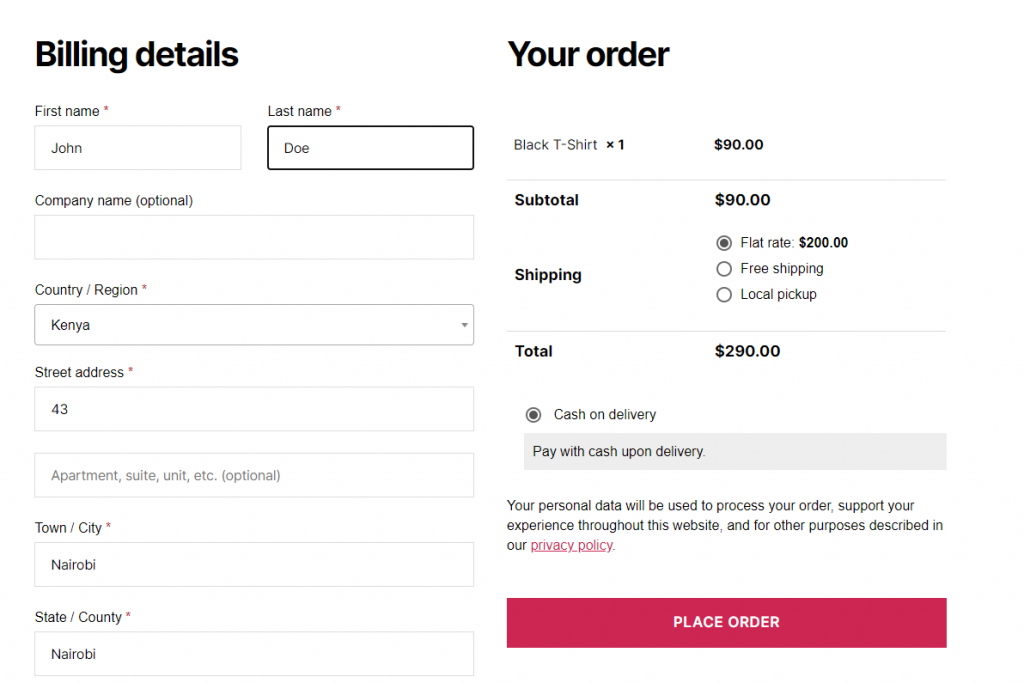1024x683 pixels.
Task: Open the privacy policy link
Action: (571, 545)
